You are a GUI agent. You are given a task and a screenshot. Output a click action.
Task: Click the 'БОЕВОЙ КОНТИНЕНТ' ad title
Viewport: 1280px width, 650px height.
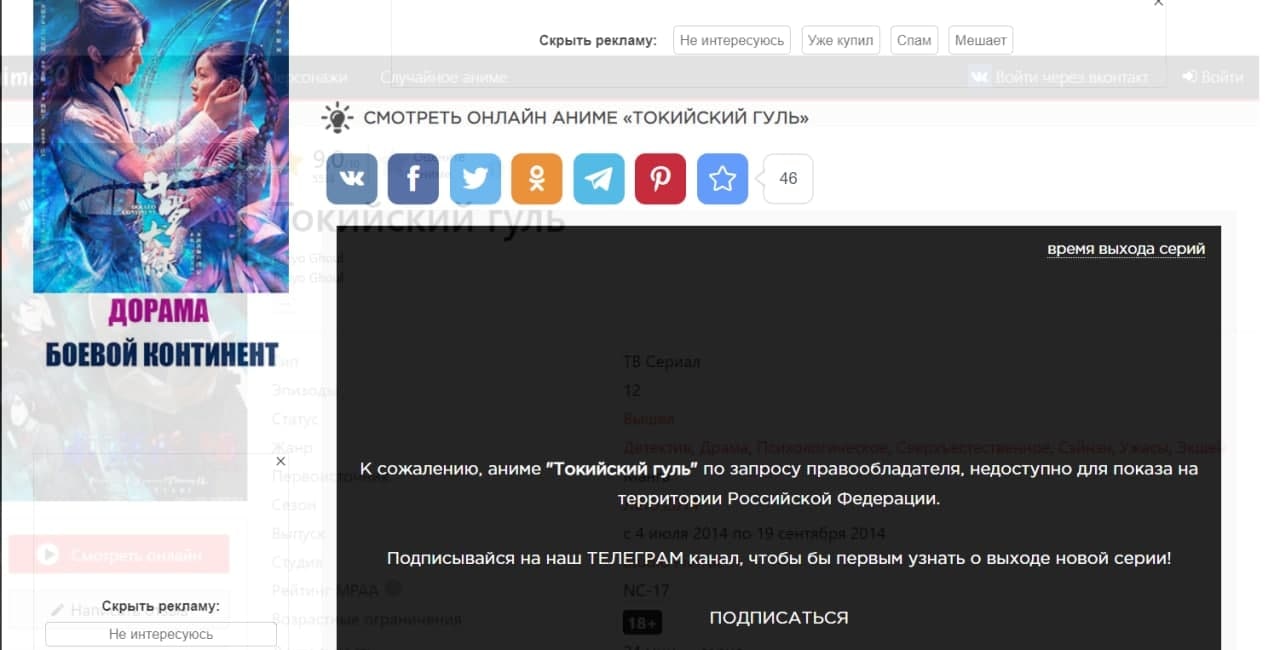[x=161, y=354]
